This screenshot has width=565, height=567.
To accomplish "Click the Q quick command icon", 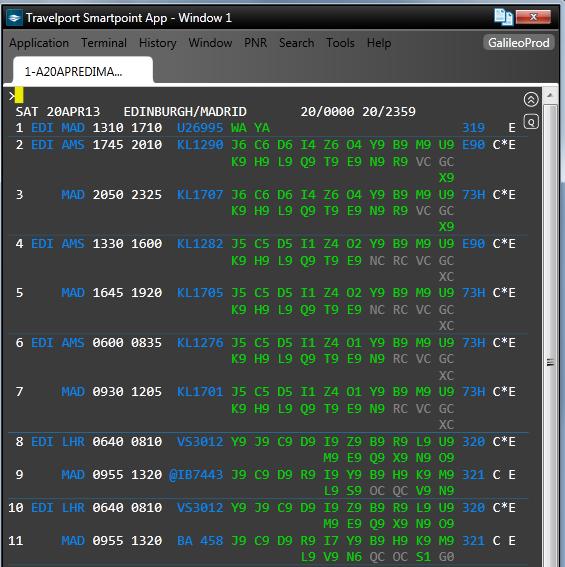I will (x=531, y=122).
